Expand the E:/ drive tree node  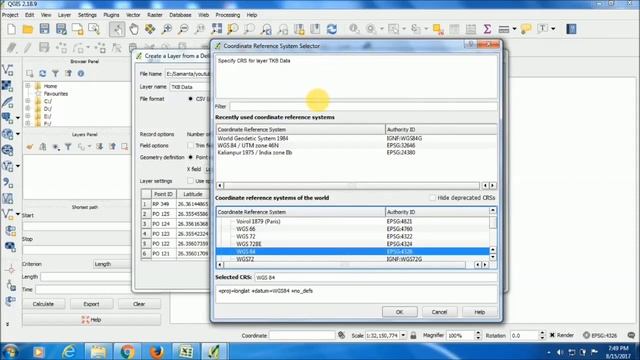tap(28, 116)
